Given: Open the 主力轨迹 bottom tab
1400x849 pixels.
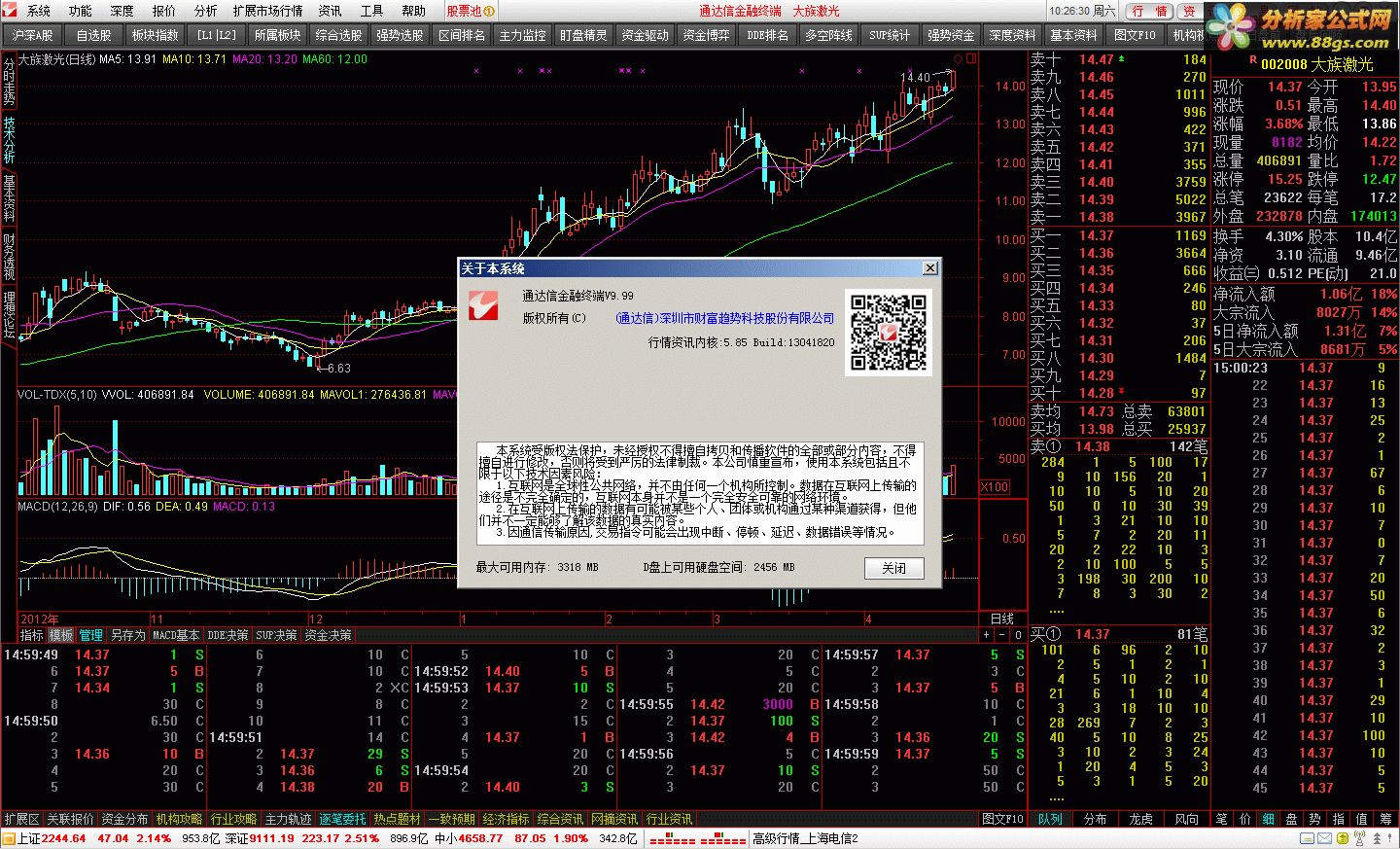Looking at the screenshot, I should pos(289,819).
